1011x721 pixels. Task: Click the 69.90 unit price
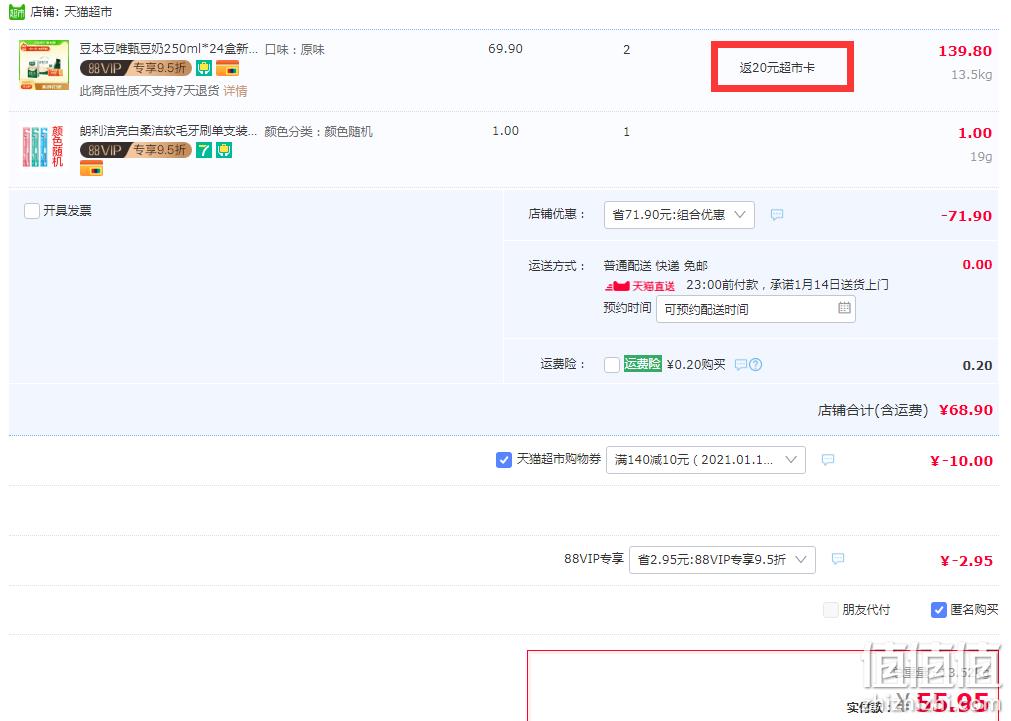[506, 49]
